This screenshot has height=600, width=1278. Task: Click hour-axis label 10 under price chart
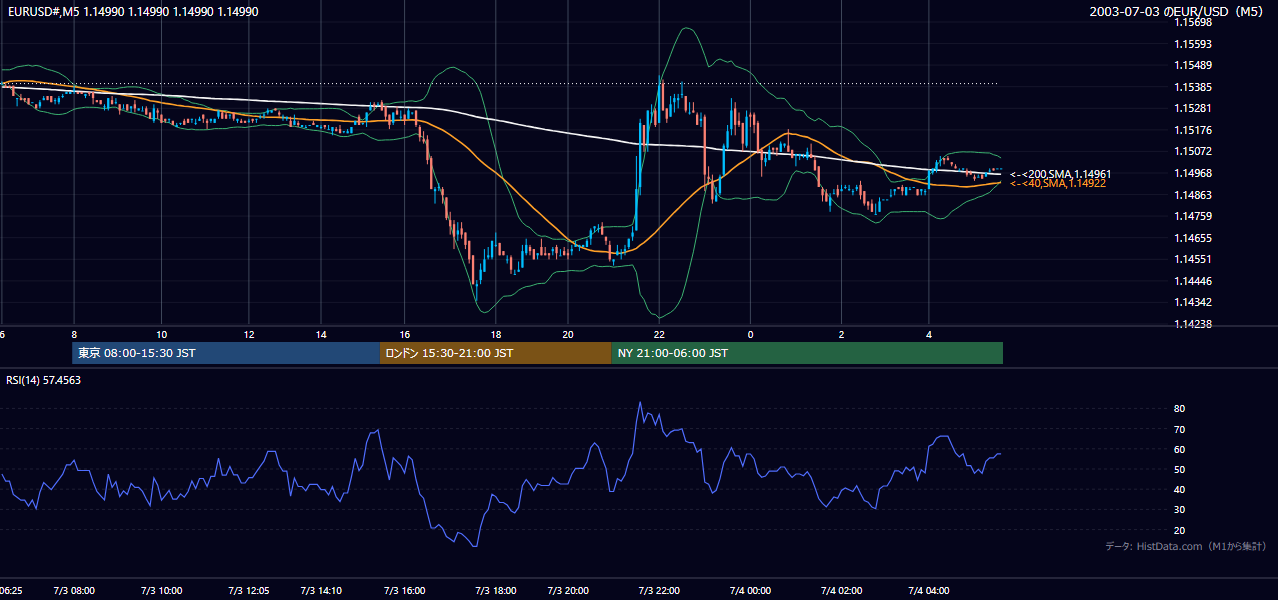tap(161, 334)
